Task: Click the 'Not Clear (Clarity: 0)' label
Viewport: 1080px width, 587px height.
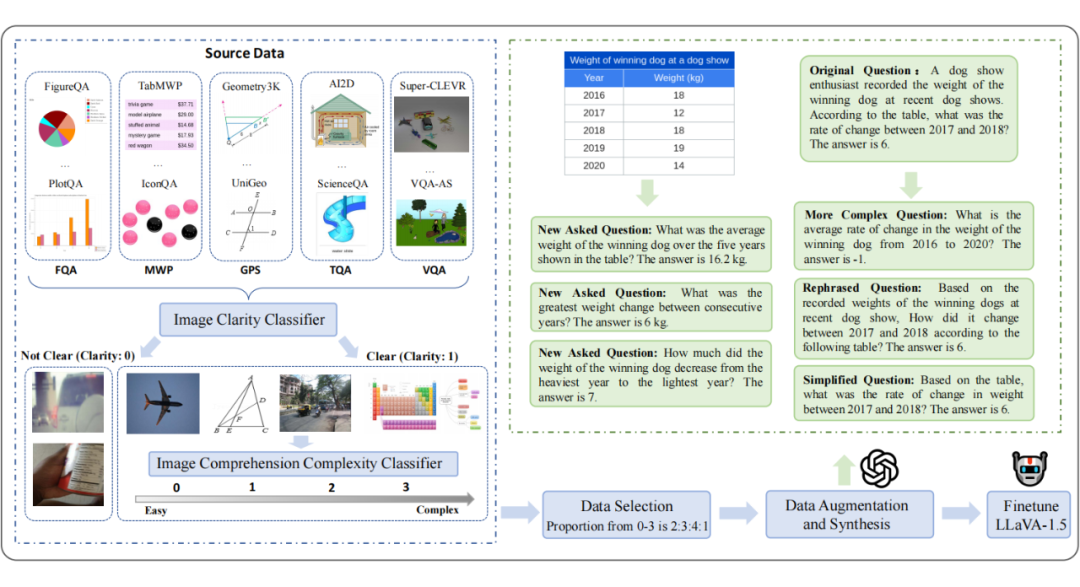Action: click(78, 356)
